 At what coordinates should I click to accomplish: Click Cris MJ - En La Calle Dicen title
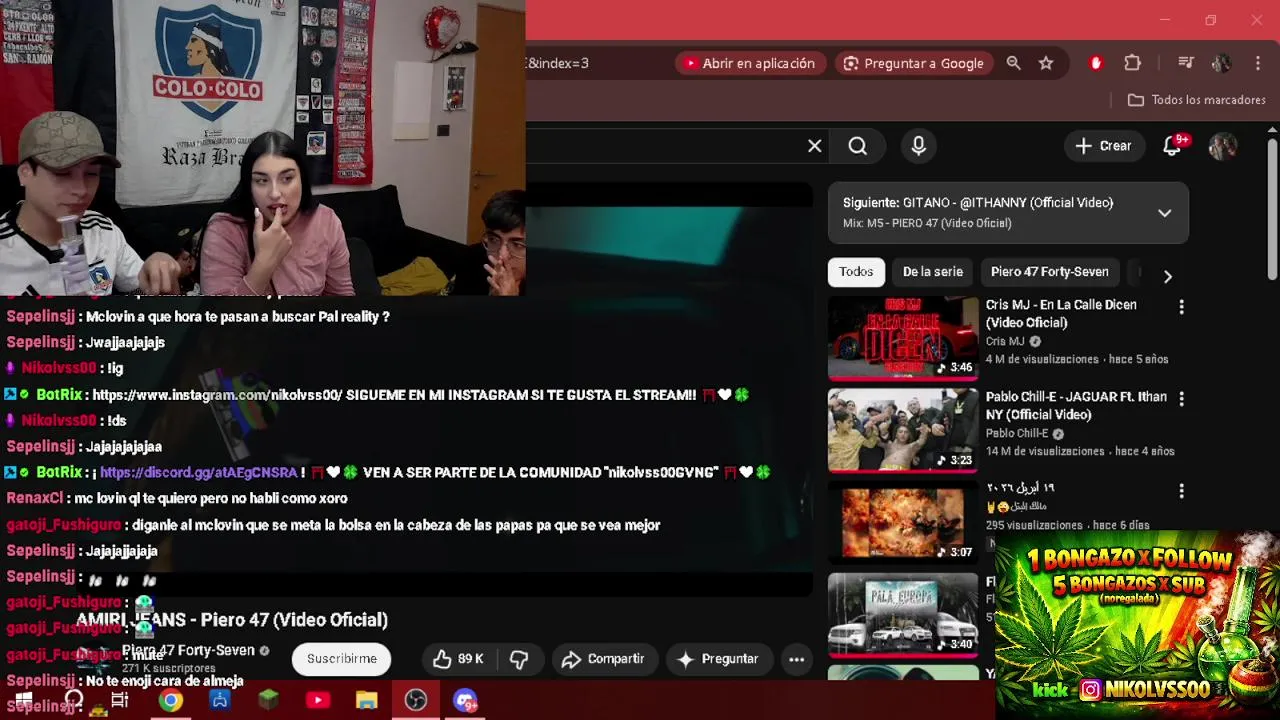[1061, 314]
